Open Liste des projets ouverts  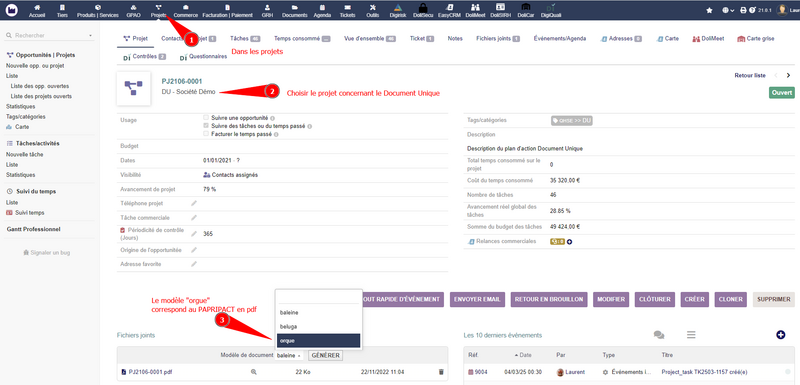click(41, 96)
